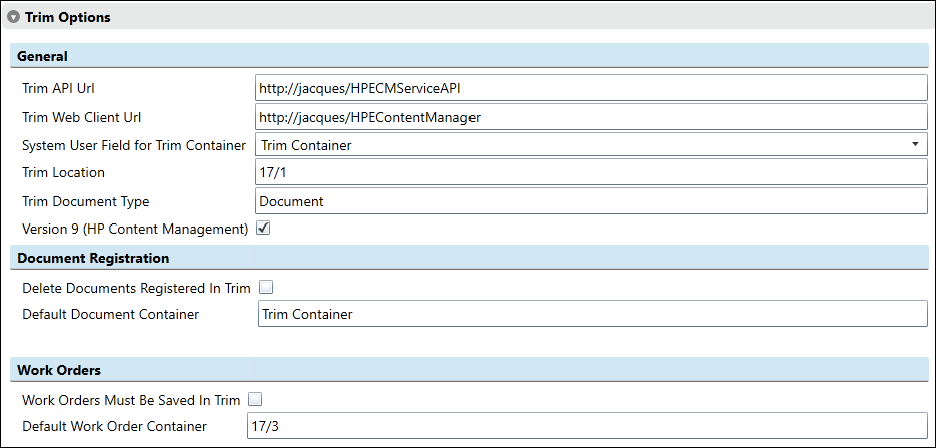Edit the Default Work Order Container field
This screenshot has height=448, width=936.
point(587,426)
